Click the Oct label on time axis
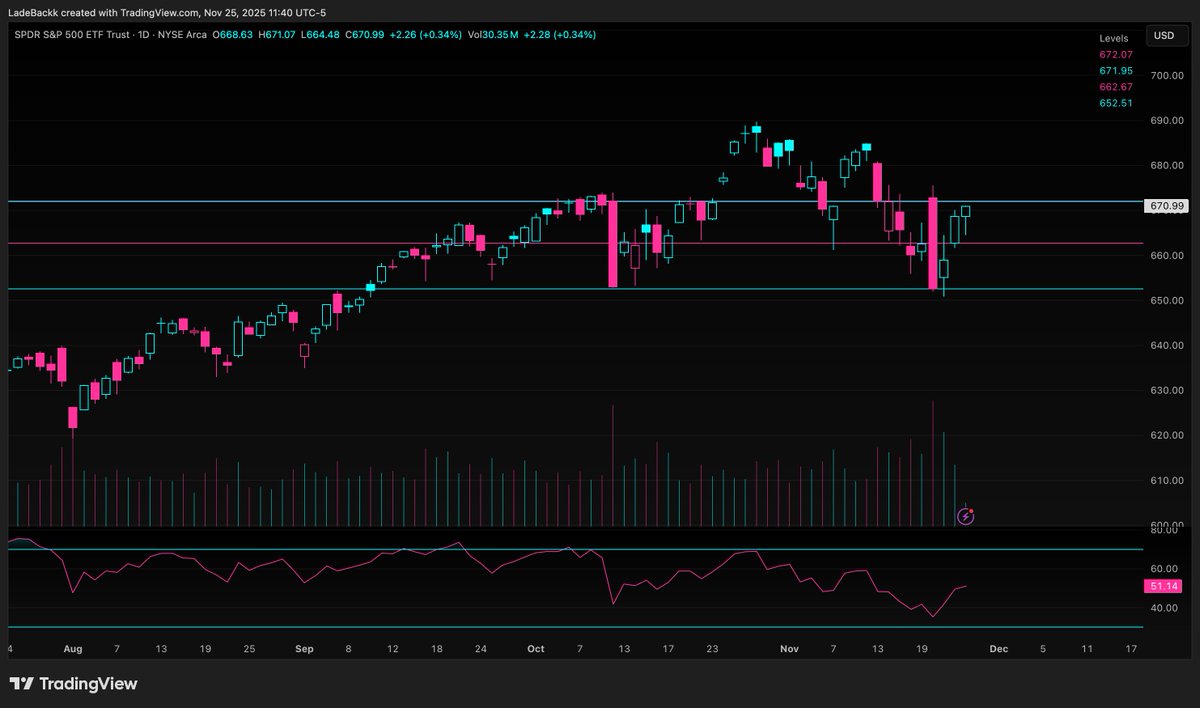This screenshot has width=1200, height=708. click(536, 649)
